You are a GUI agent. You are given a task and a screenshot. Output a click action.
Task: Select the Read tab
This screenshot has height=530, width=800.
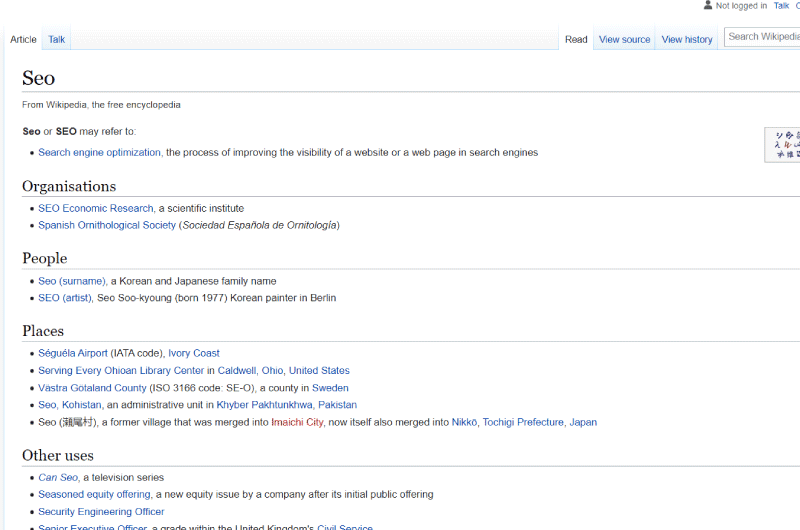tap(576, 39)
